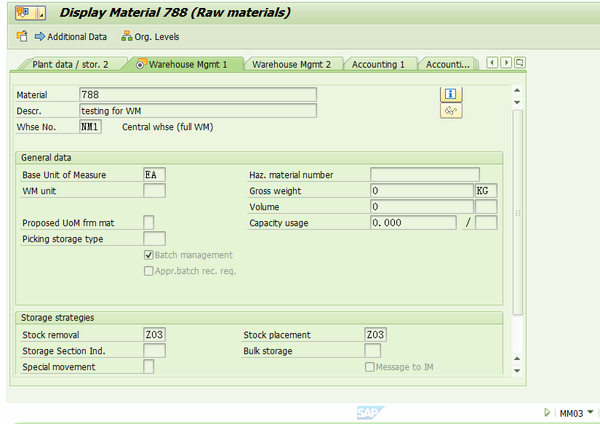
Task: Open the Accounting 1 tab
Action: click(x=378, y=64)
